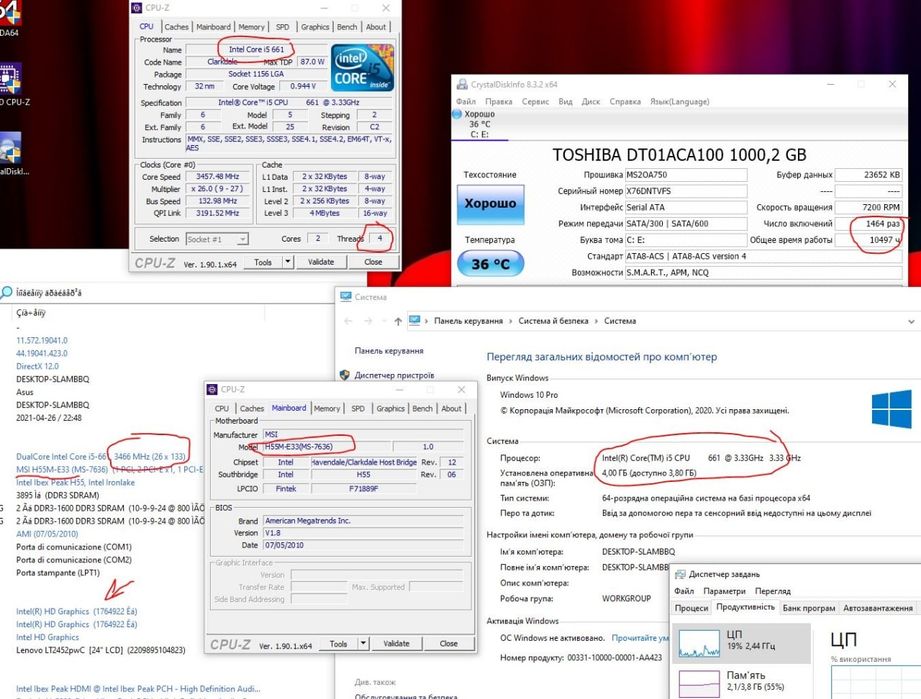Click the 36 °C temperature button

click(490, 264)
